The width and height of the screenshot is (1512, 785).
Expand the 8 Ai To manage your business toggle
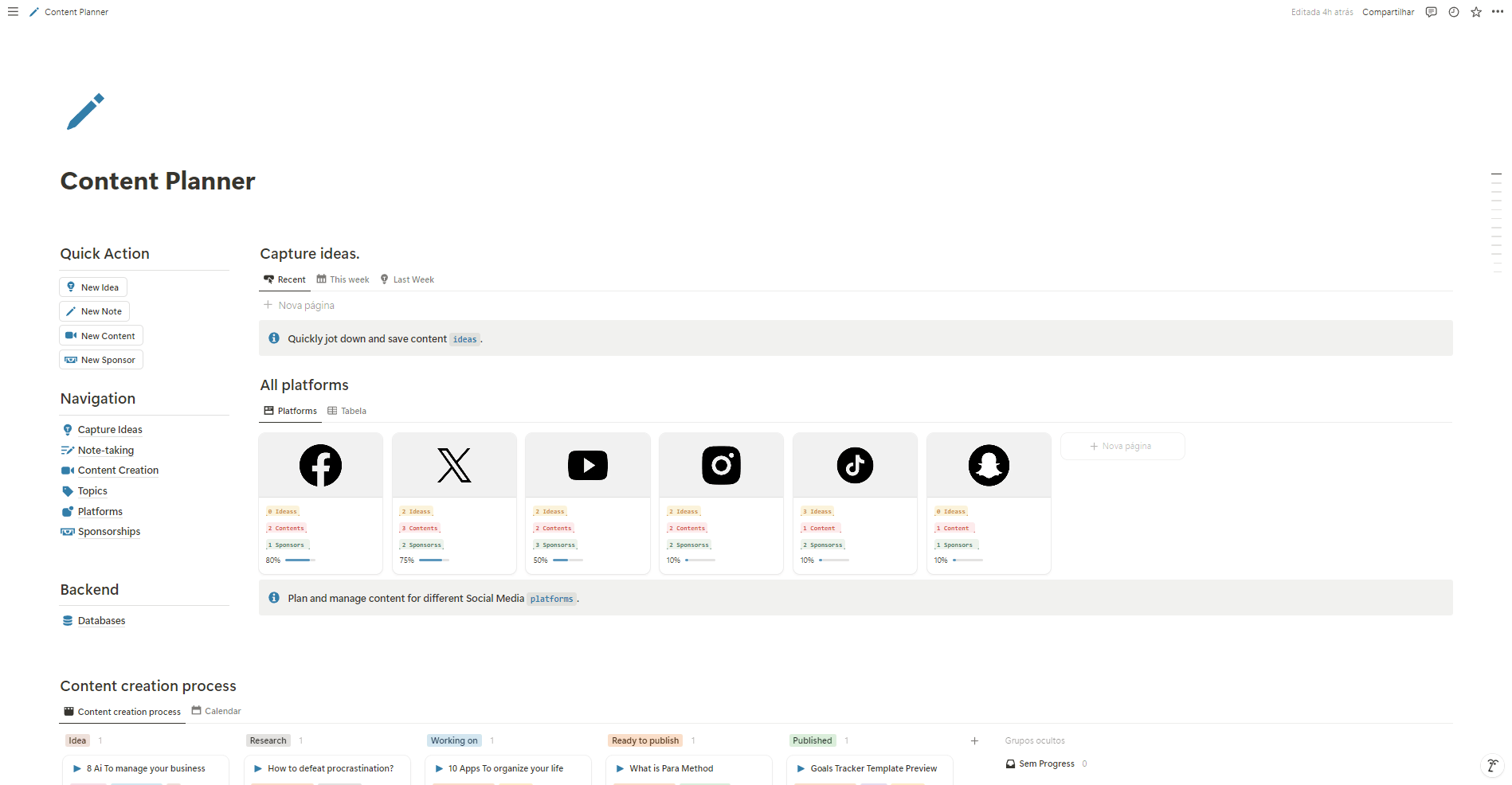click(x=77, y=769)
